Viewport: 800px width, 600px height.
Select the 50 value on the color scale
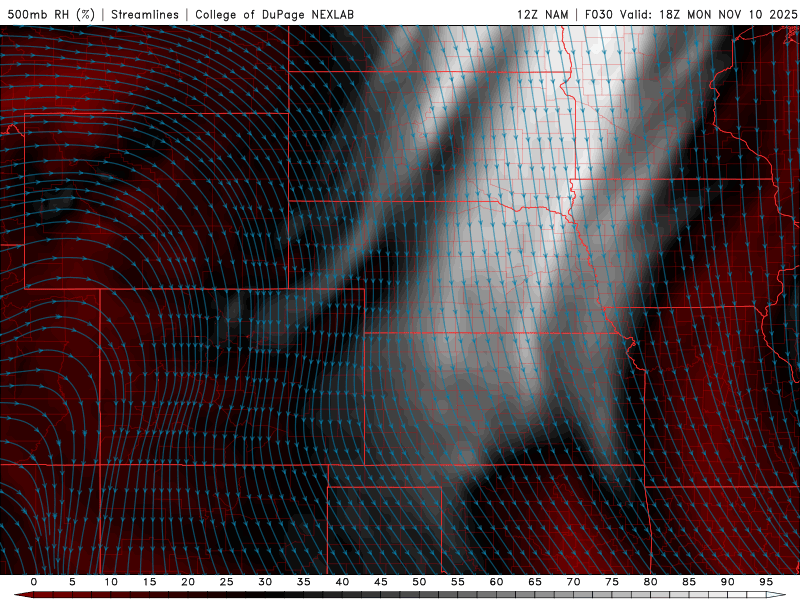tap(419, 582)
